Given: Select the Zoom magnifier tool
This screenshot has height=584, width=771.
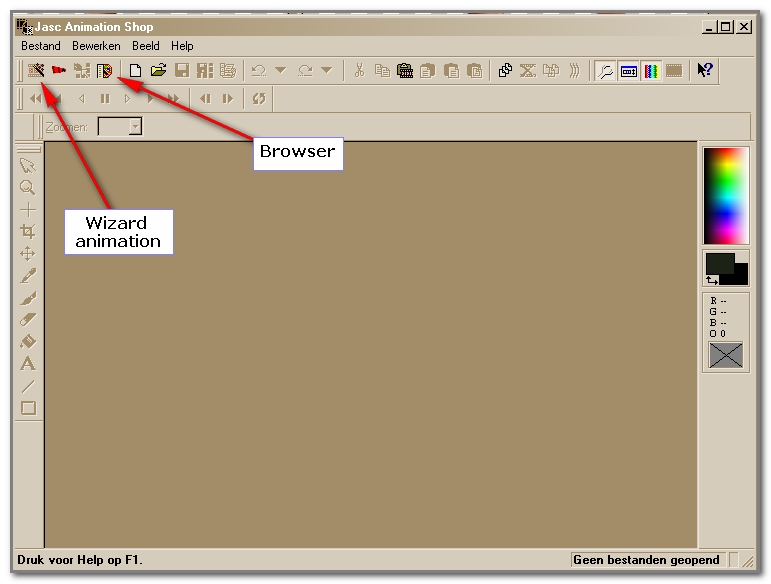Looking at the screenshot, I should (x=28, y=187).
